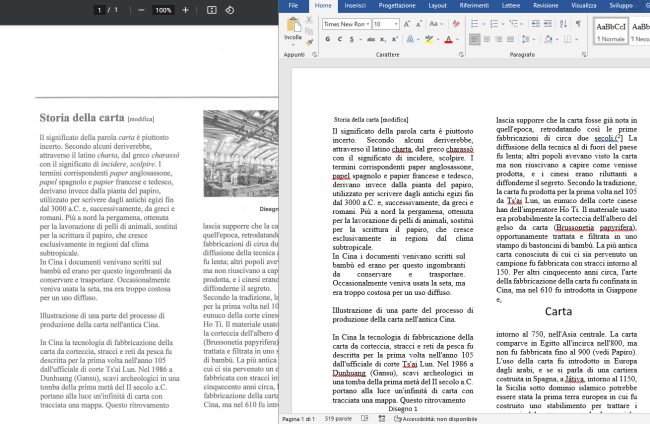The image size is (650, 424).
Task: Open the File tab
Action: [x=293, y=5]
